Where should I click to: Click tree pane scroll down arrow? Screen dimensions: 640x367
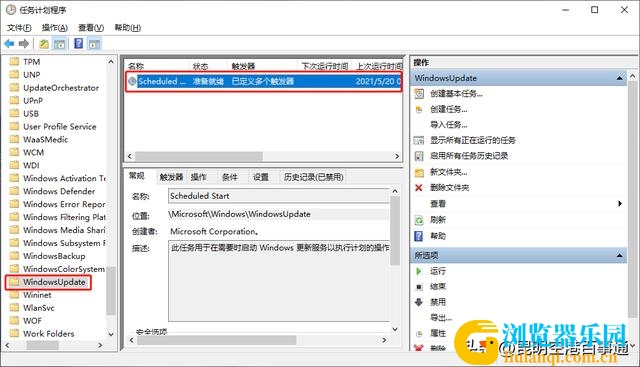[111, 334]
